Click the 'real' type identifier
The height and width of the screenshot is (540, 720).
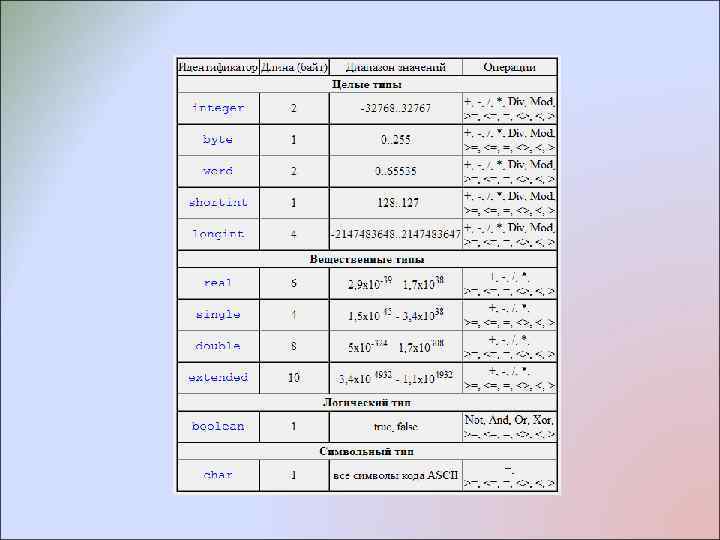[218, 283]
